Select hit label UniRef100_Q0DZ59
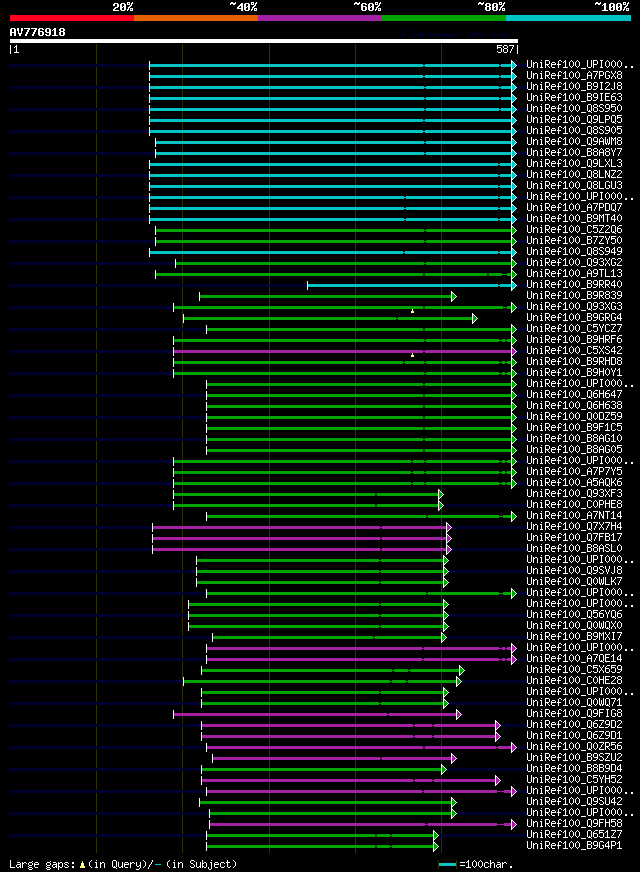 574,417
